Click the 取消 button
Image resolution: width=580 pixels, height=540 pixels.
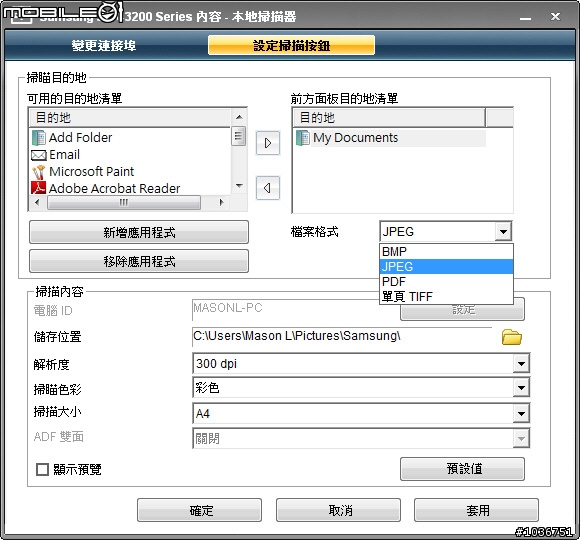coord(338,510)
